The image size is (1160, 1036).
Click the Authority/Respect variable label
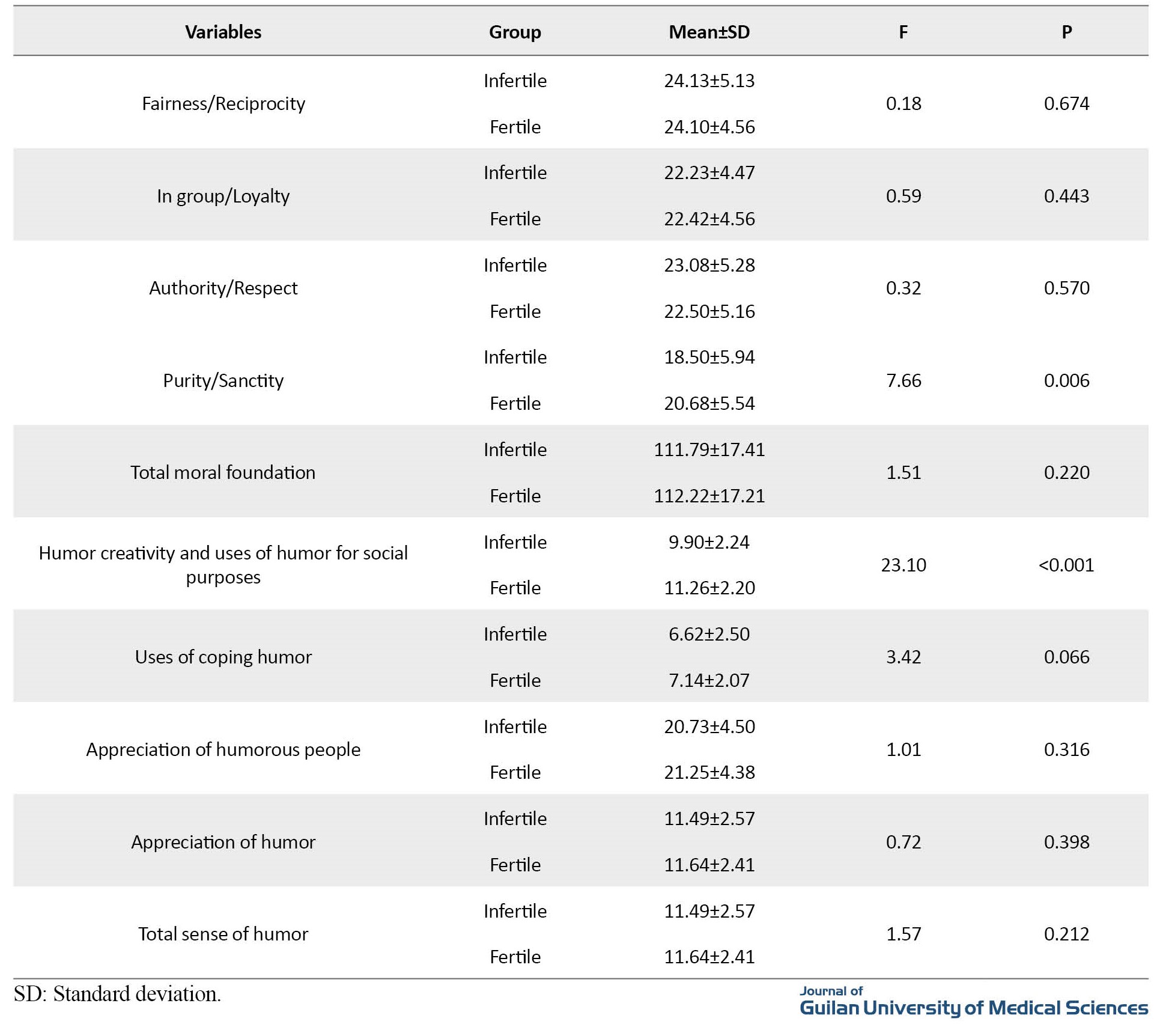(223, 288)
